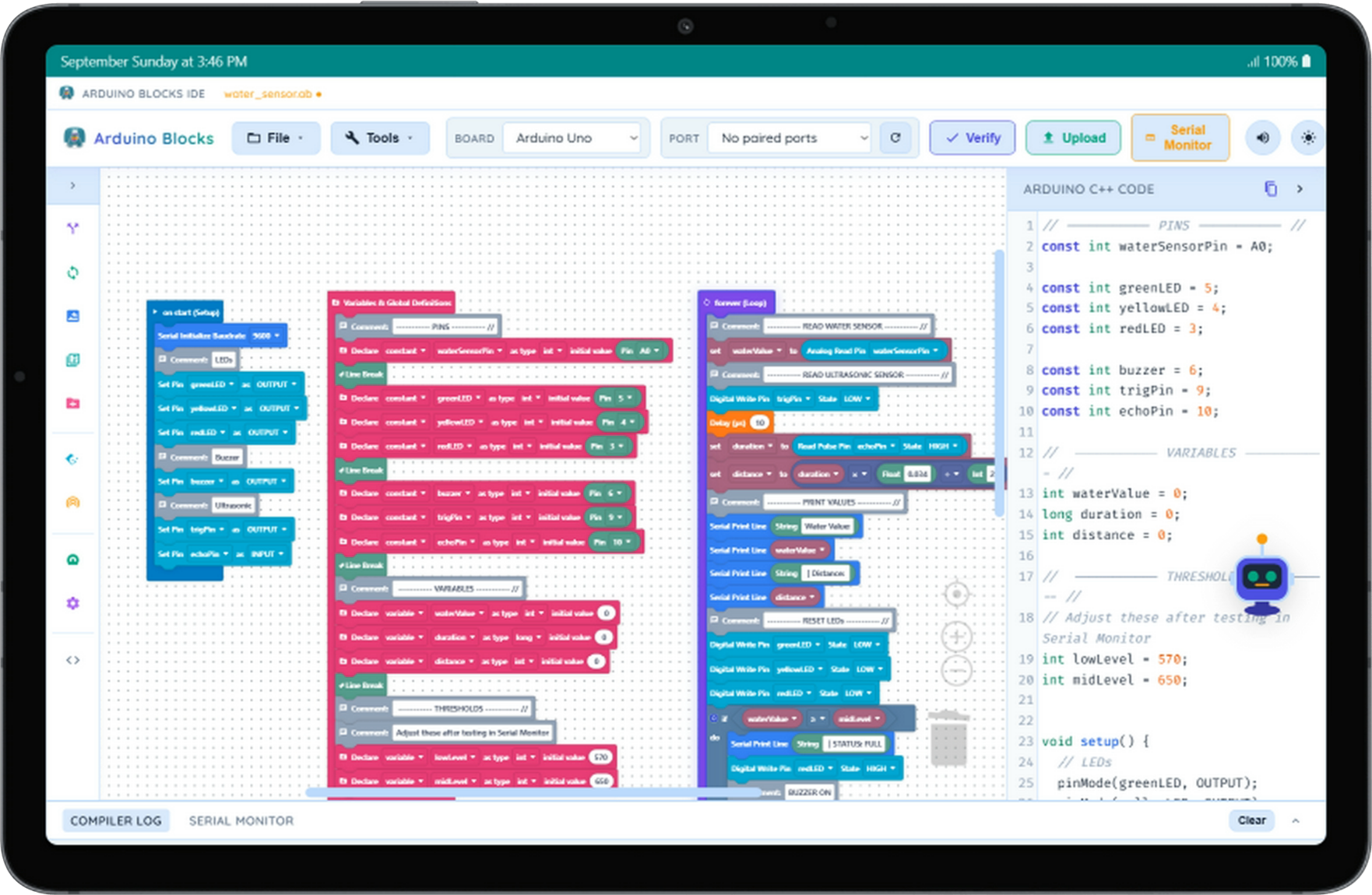
Task: Click the workspace vertical scrollbar
Action: [x=999, y=383]
